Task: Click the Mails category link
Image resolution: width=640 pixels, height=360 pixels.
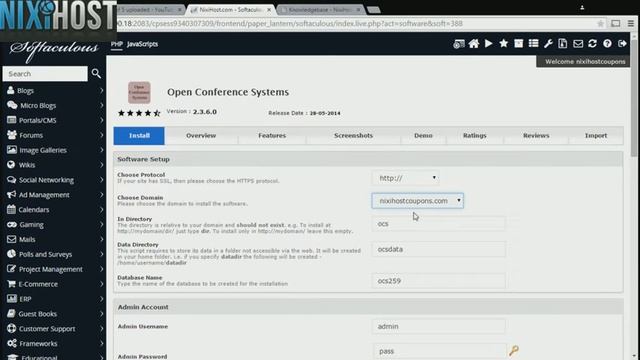Action: [x=27, y=239]
